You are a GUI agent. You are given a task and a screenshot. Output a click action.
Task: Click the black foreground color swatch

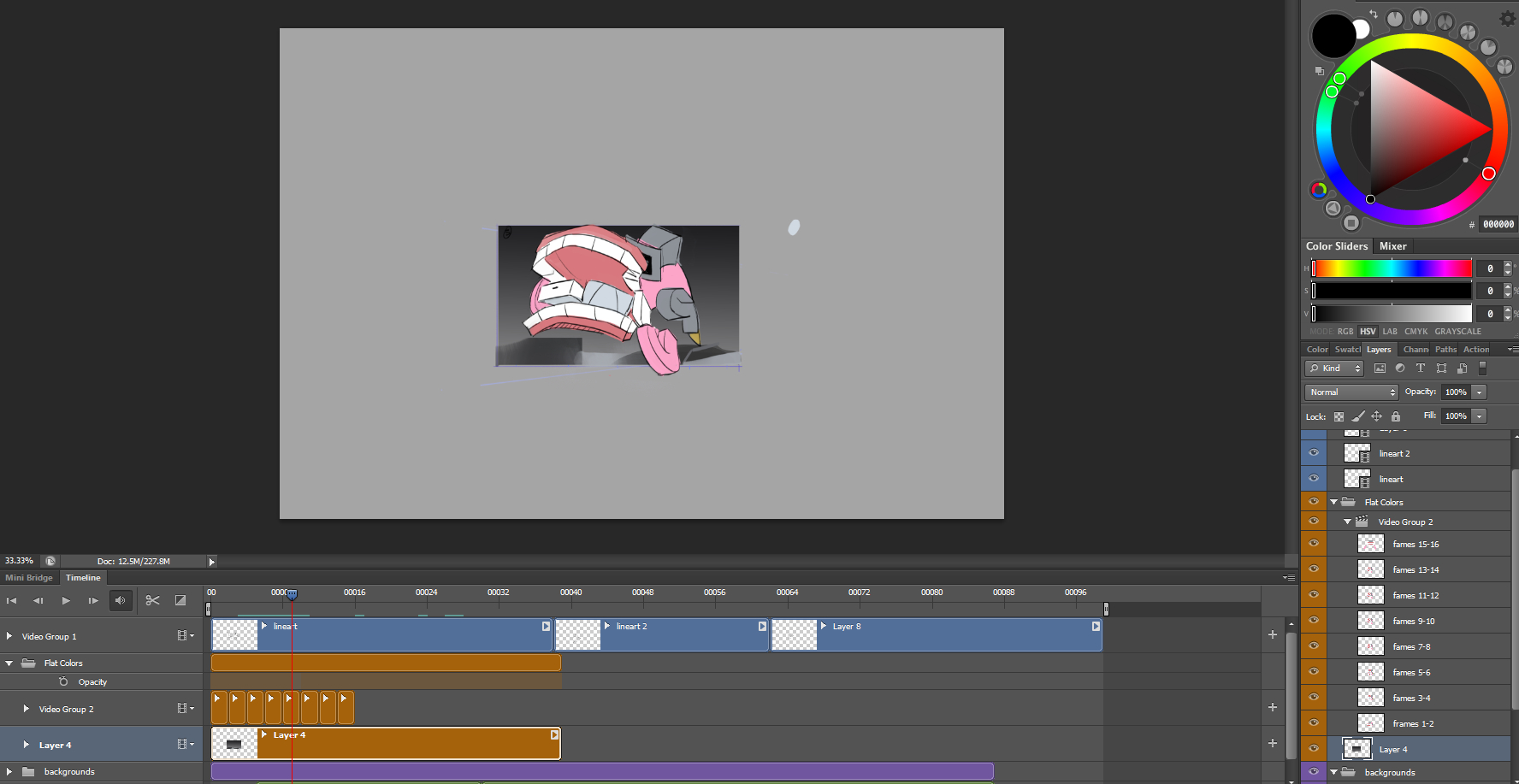click(1333, 35)
